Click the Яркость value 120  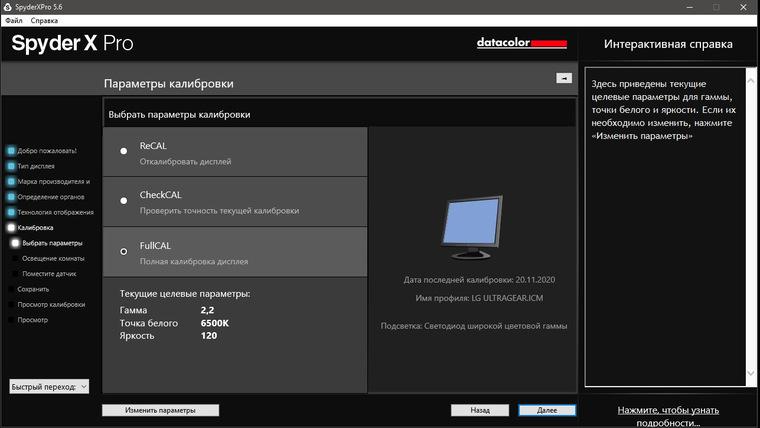pyautogui.click(x=209, y=336)
